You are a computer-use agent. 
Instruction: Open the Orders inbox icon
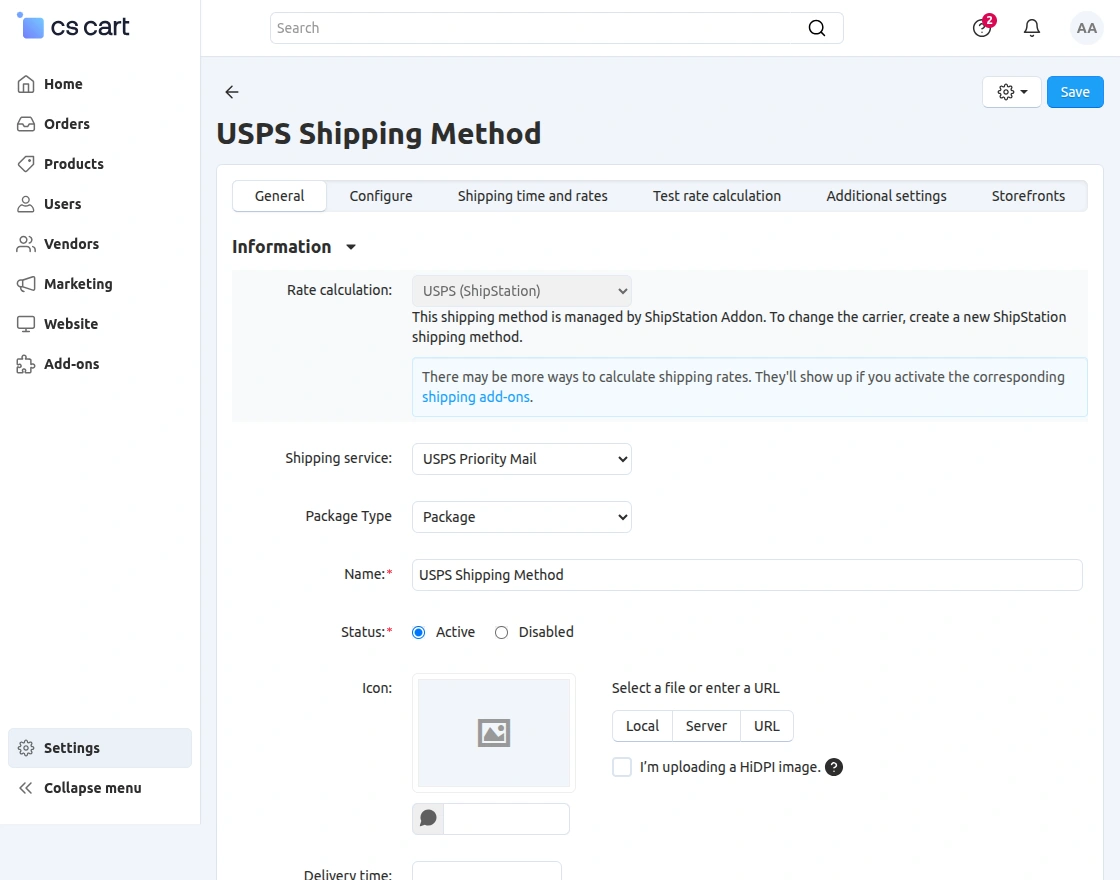pyautogui.click(x=26, y=124)
